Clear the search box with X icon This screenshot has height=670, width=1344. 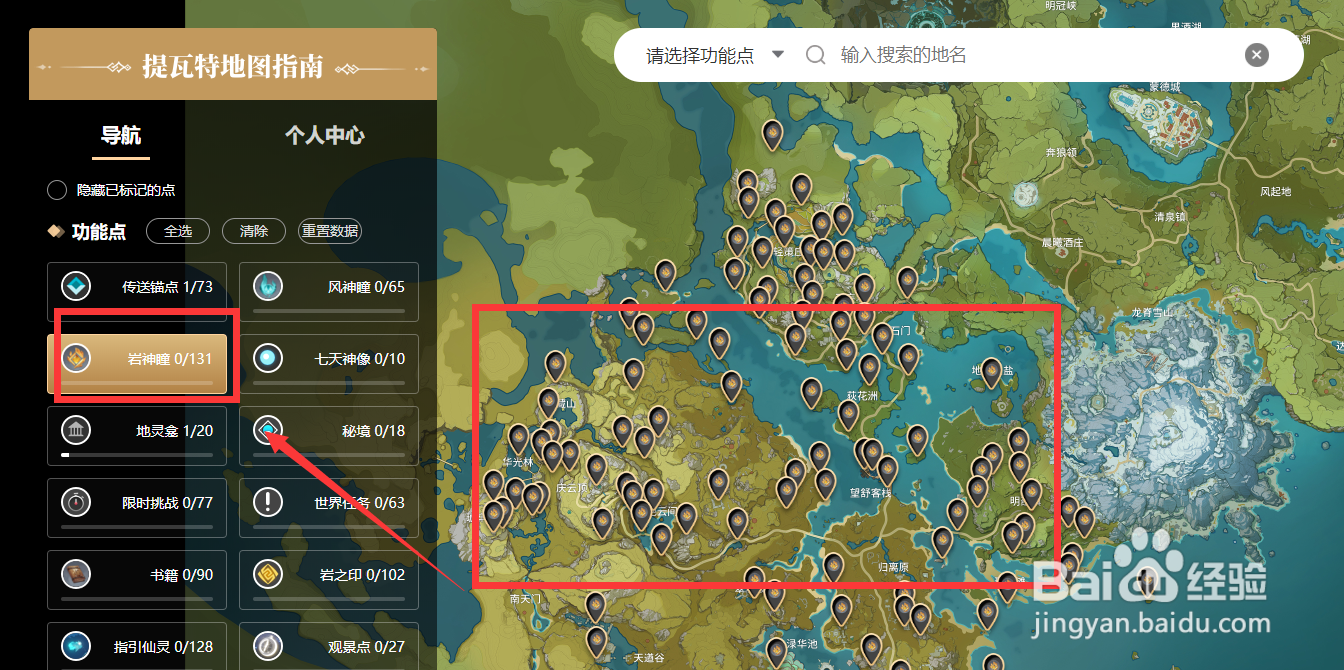pyautogui.click(x=1257, y=55)
